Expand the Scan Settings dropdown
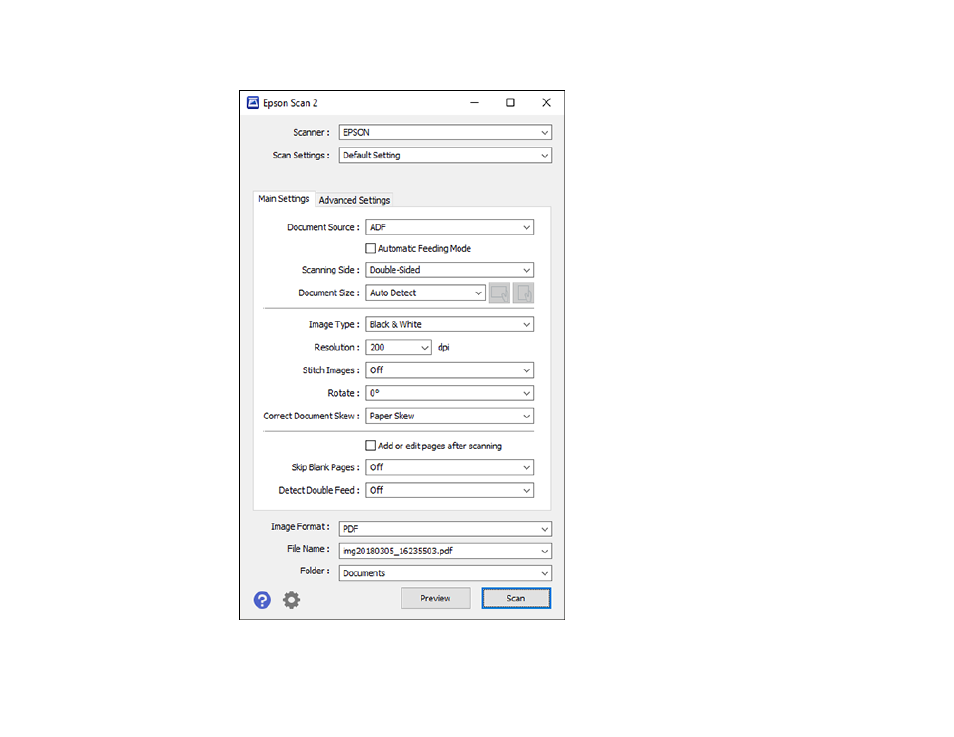The width and height of the screenshot is (954, 737). 445,155
